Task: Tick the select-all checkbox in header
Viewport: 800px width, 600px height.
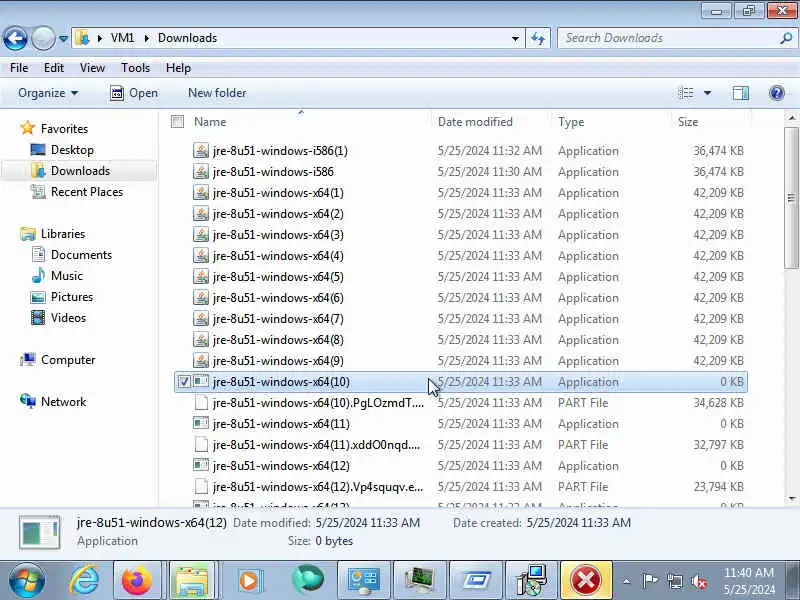Action: point(178,121)
